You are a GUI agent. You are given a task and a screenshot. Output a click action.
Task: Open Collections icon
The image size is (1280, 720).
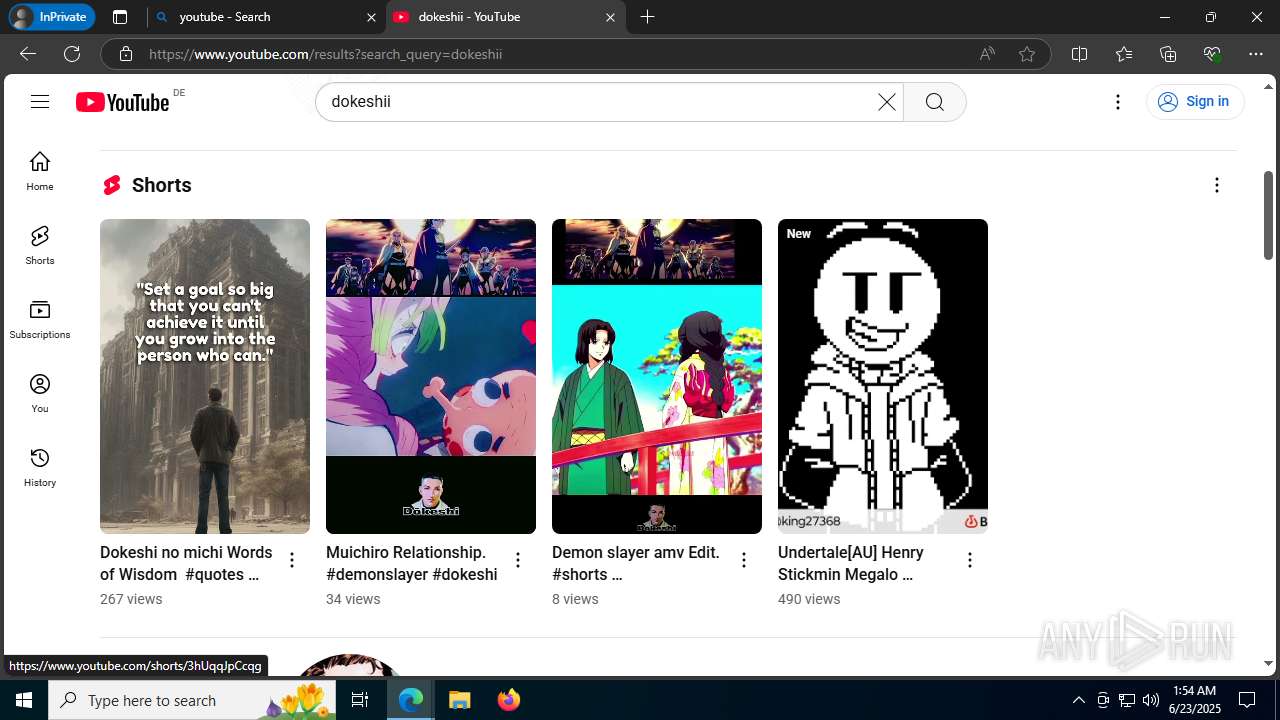click(1168, 54)
